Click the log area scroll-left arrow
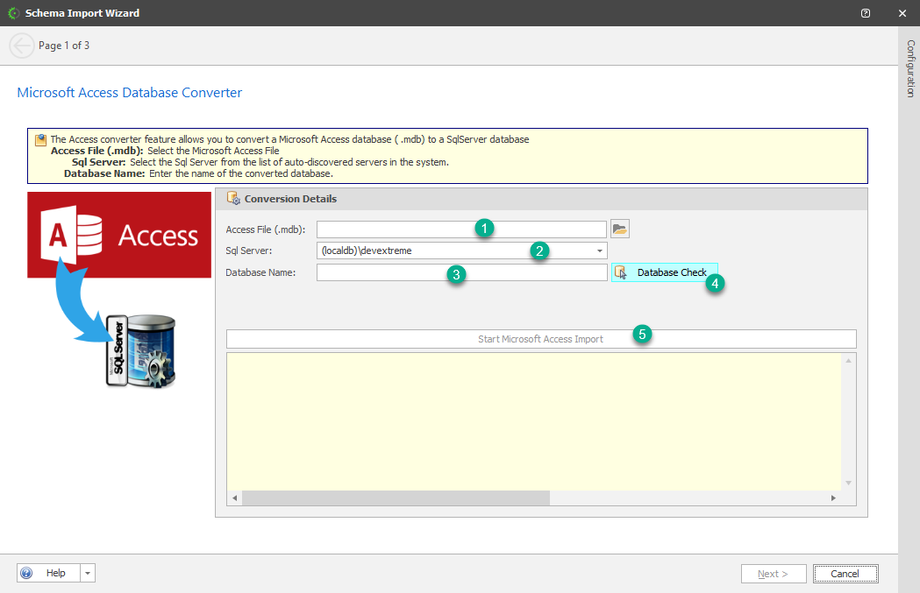 [235, 498]
